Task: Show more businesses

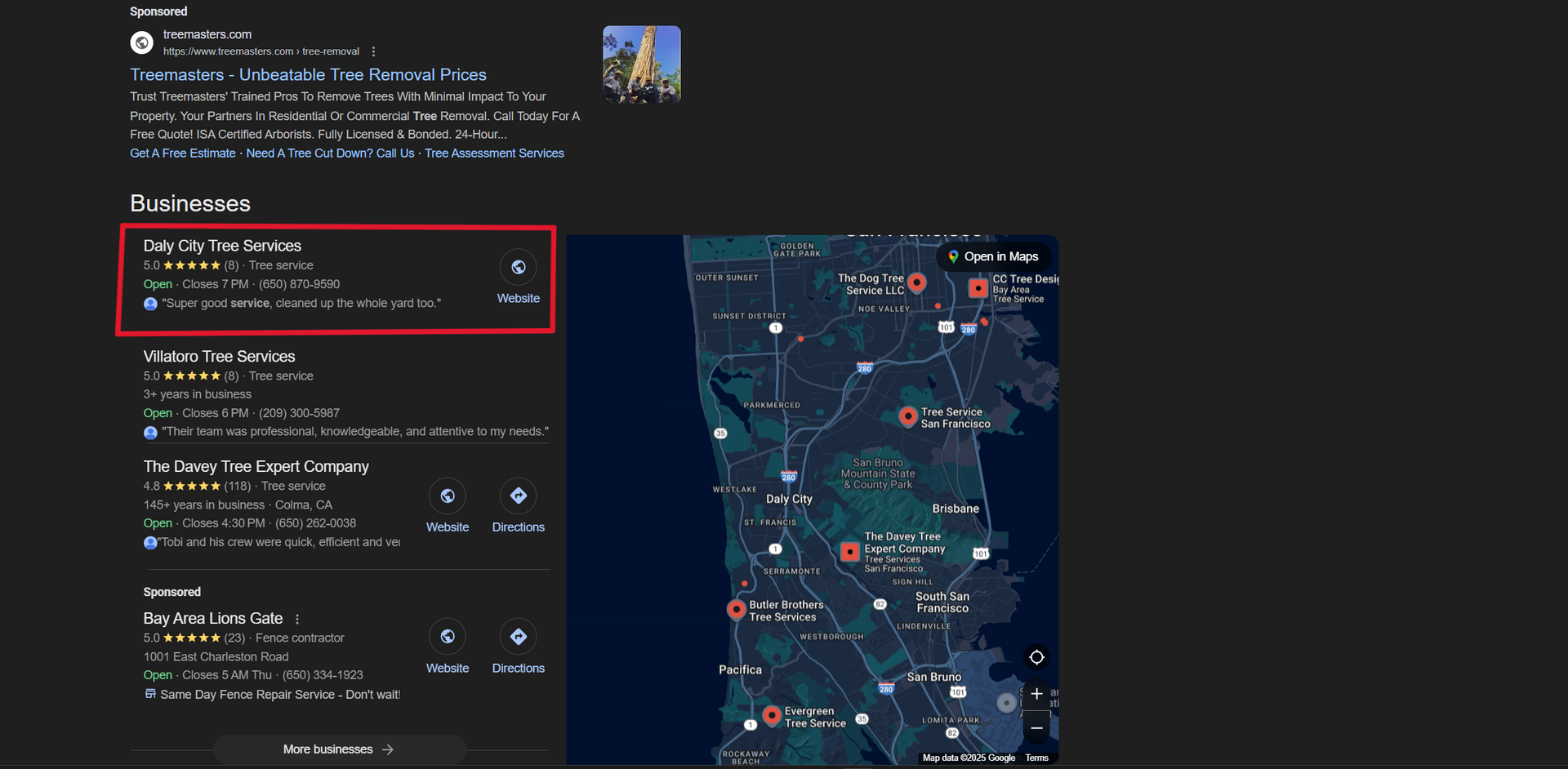Action: click(339, 749)
